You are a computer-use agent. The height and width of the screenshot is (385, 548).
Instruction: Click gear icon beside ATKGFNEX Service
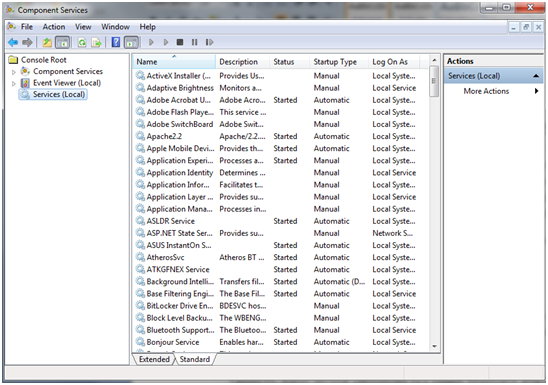pyautogui.click(x=140, y=269)
